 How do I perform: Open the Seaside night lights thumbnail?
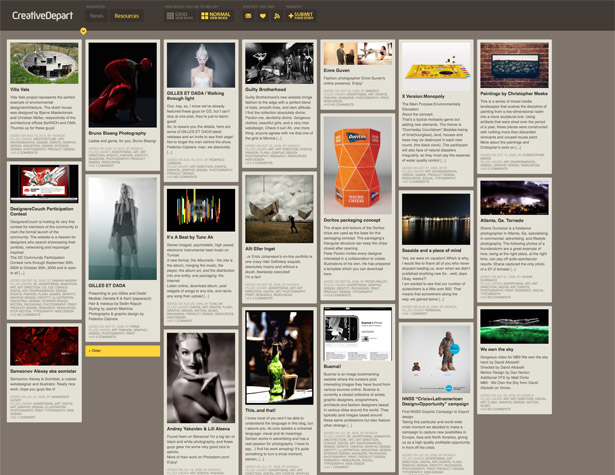[x=436, y=219]
